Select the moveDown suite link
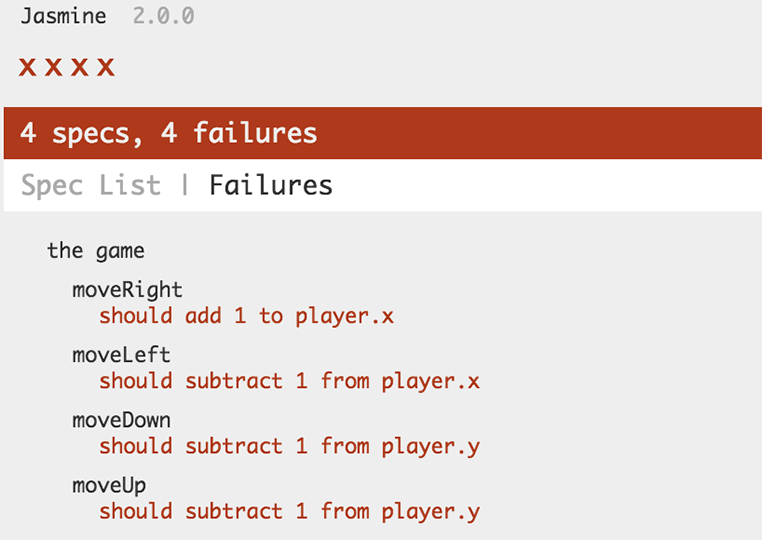The image size is (762, 540). [121, 420]
